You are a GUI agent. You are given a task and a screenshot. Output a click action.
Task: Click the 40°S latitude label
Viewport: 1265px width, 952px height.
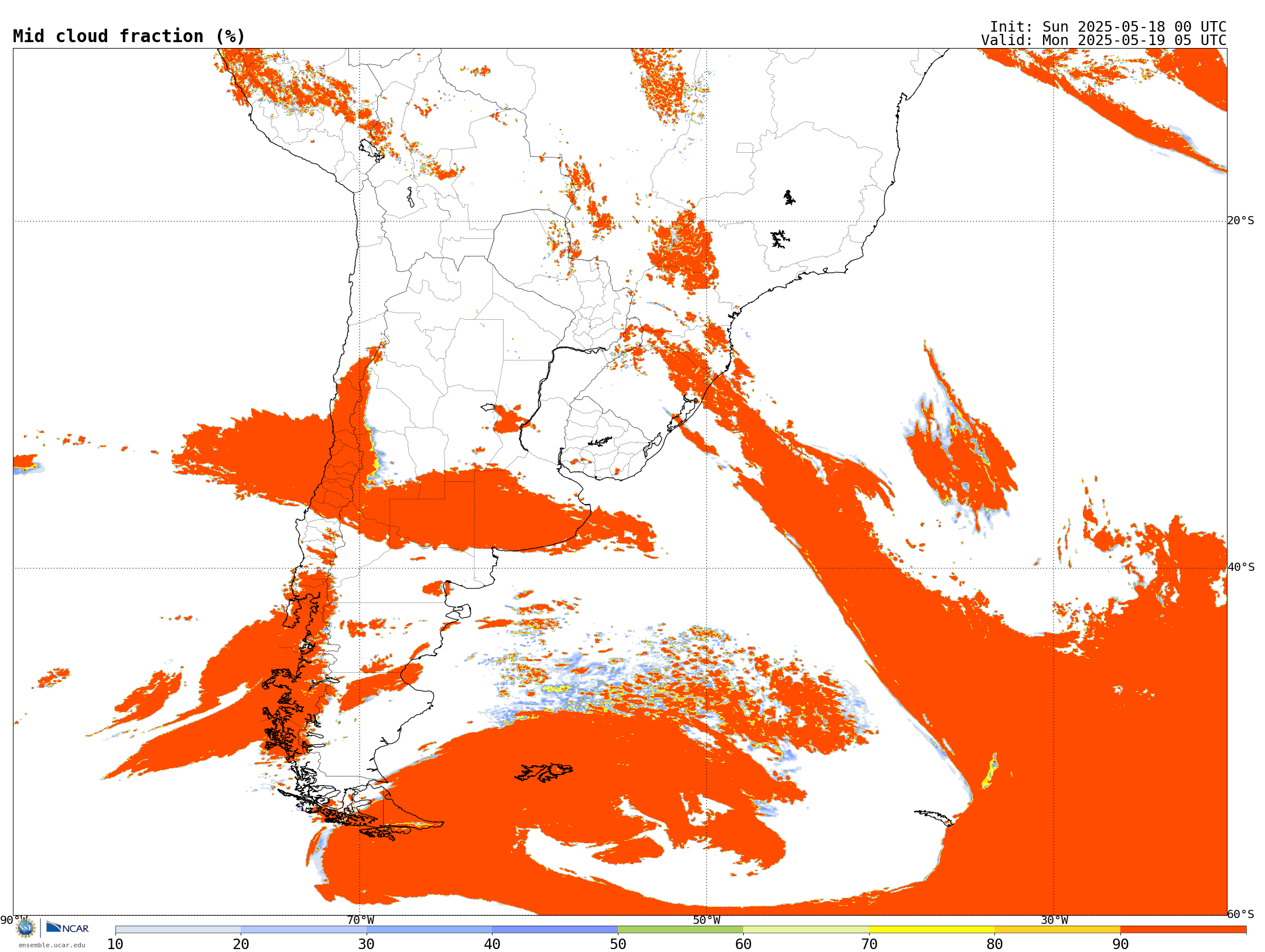tap(1240, 567)
